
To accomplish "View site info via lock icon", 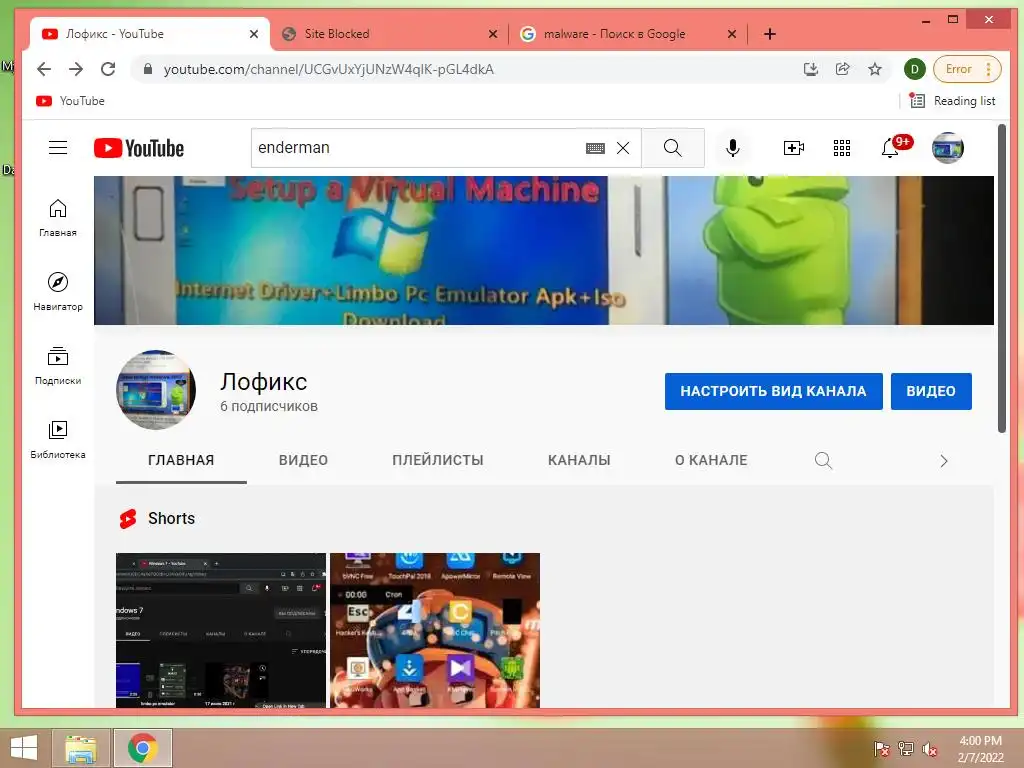I will pos(148,69).
